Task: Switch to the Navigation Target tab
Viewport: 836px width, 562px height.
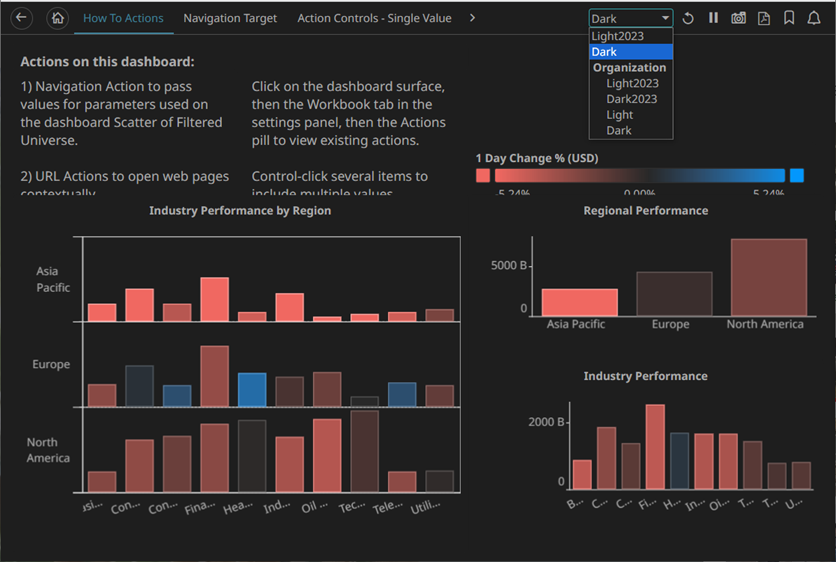Action: point(230,18)
